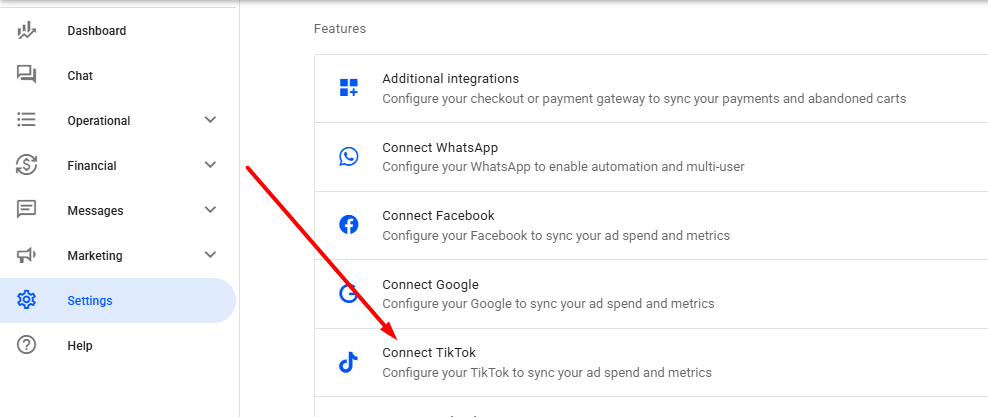Click the Financial dollar-sync icon
The height and width of the screenshot is (417, 988).
(x=27, y=166)
